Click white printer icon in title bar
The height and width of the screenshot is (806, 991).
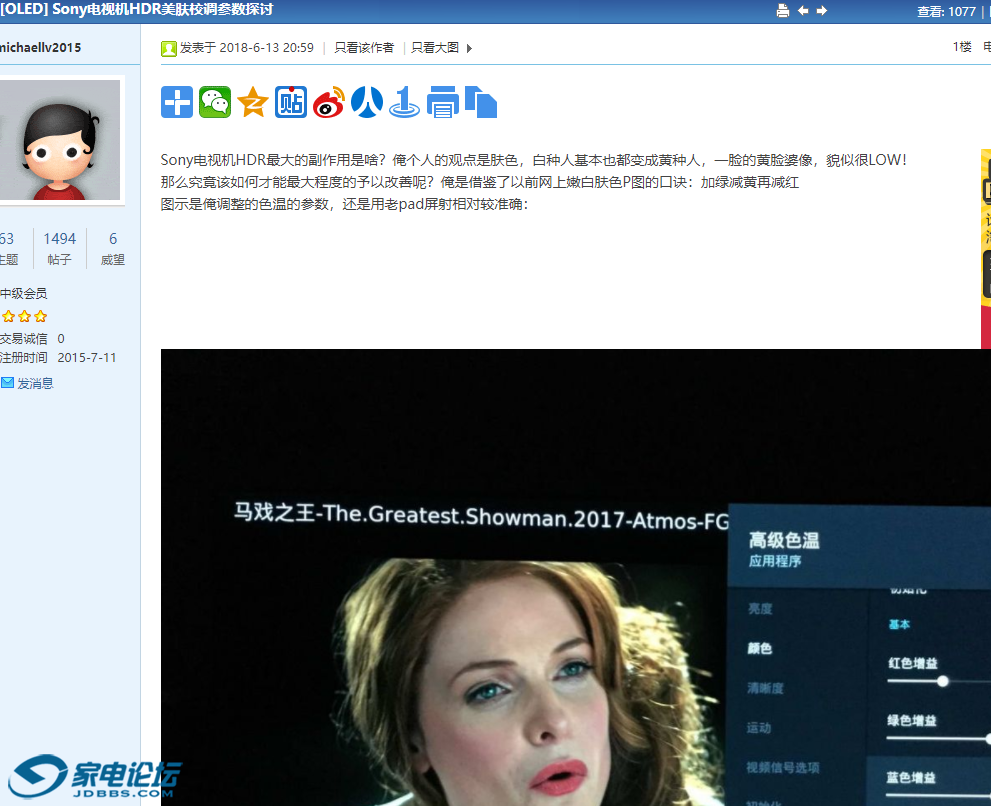point(783,11)
